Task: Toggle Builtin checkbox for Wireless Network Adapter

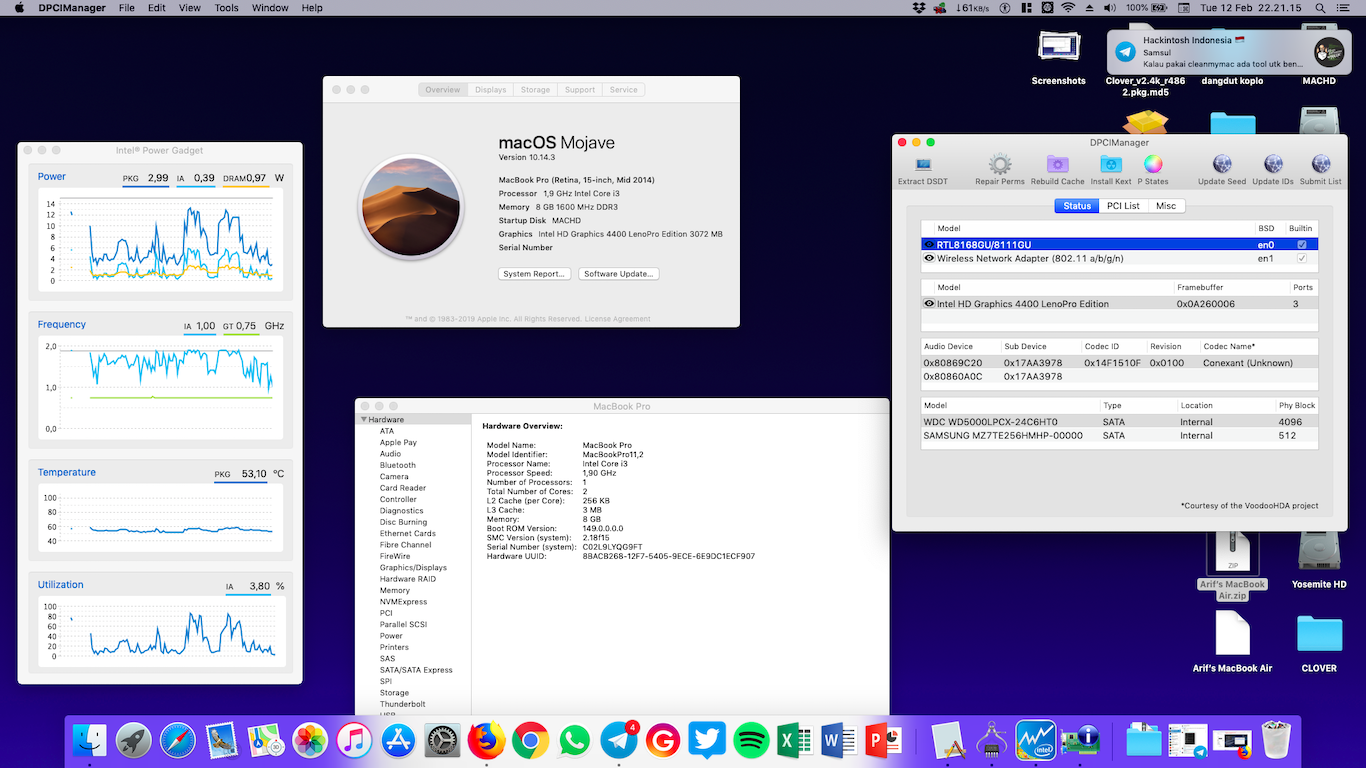Action: click(1301, 258)
